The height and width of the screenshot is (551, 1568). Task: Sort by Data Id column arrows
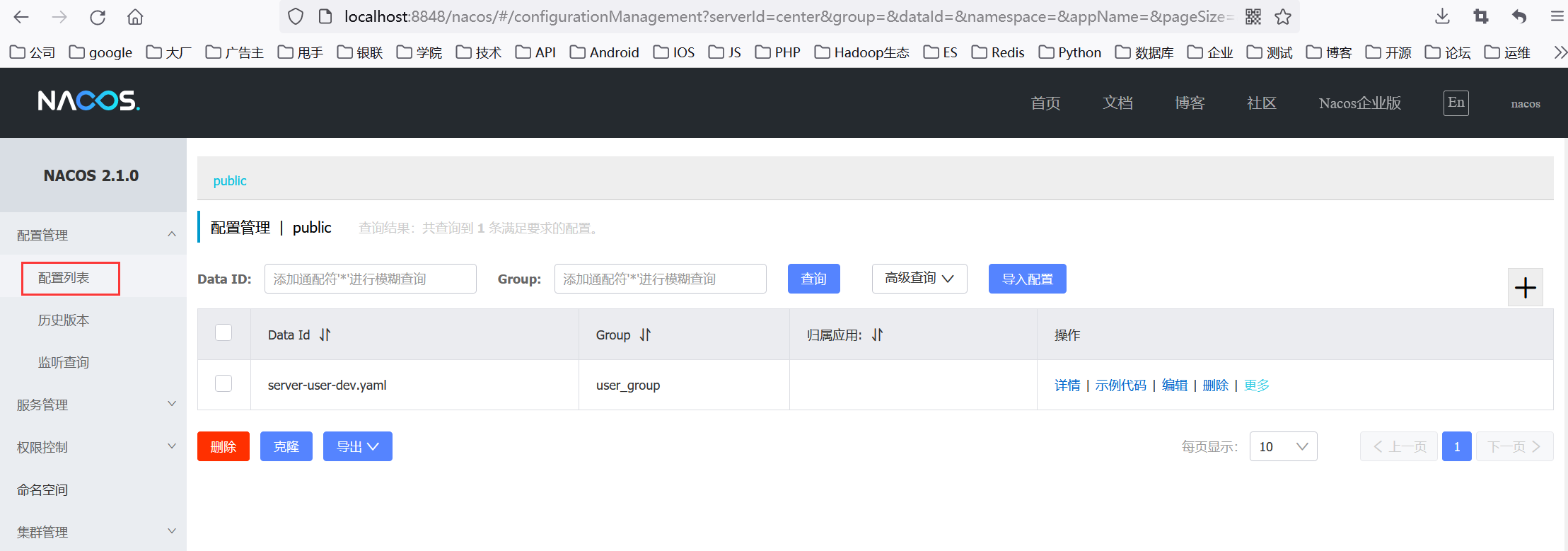325,335
